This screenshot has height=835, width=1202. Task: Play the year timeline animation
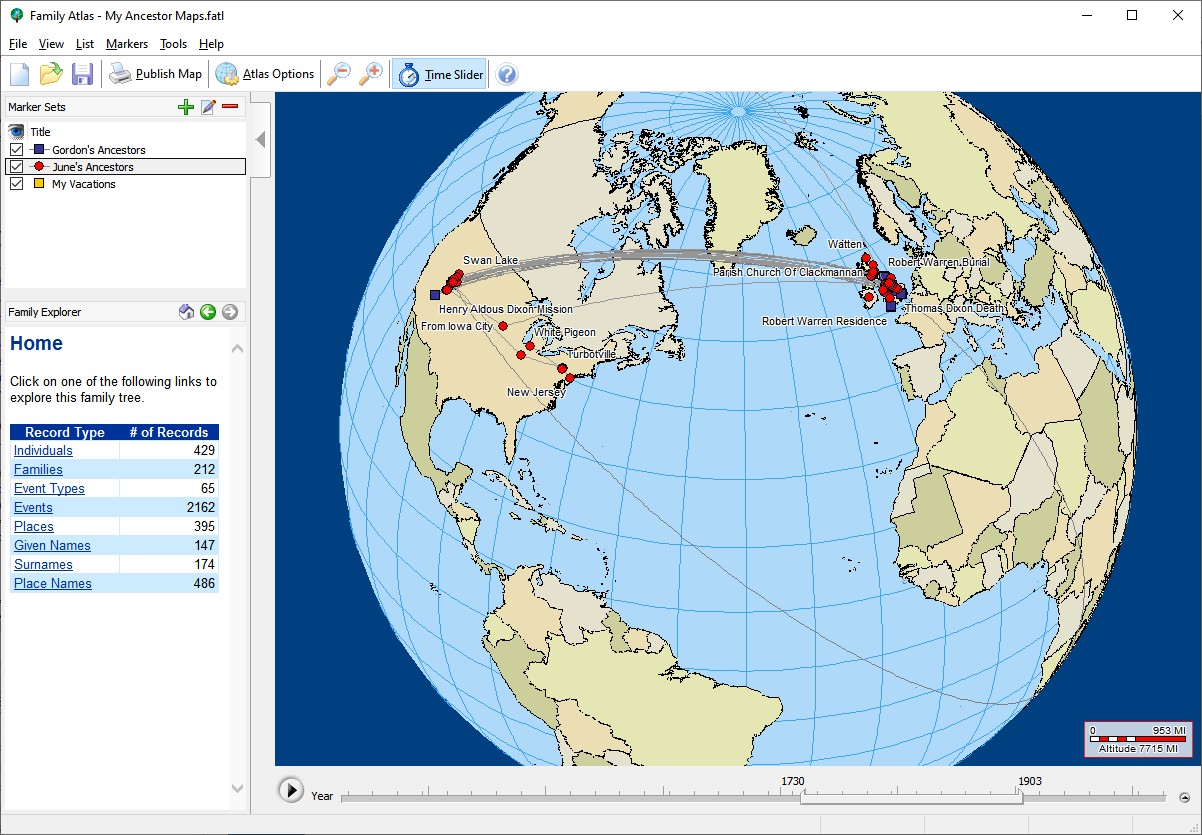[x=290, y=790]
